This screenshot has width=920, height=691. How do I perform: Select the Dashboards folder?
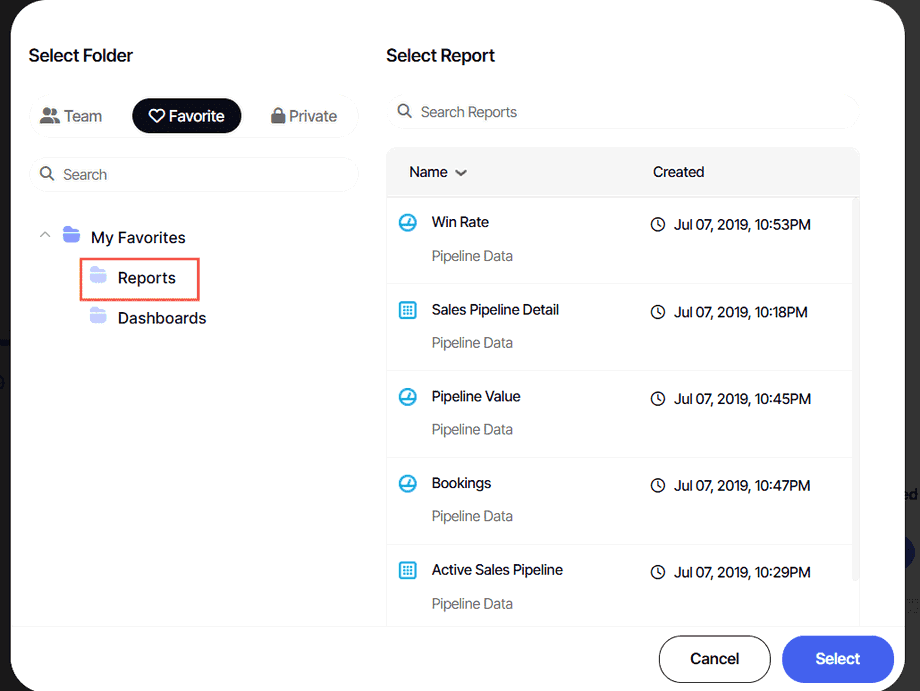point(161,317)
